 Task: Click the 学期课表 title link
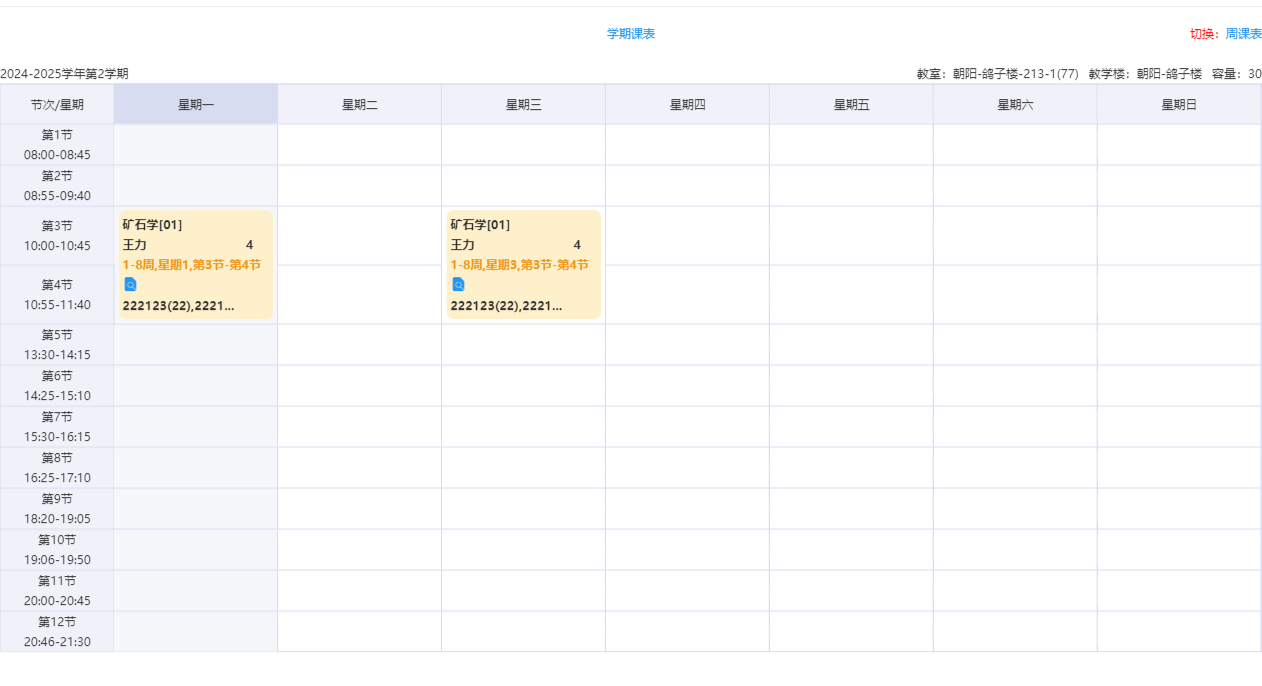(631, 34)
